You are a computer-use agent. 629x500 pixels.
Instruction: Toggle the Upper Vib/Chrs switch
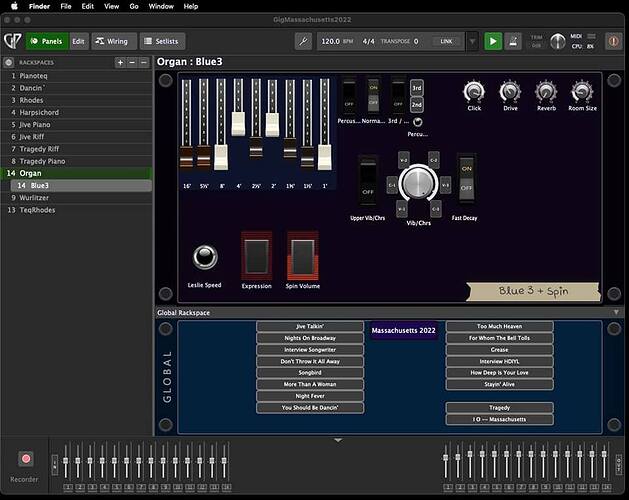(368, 181)
